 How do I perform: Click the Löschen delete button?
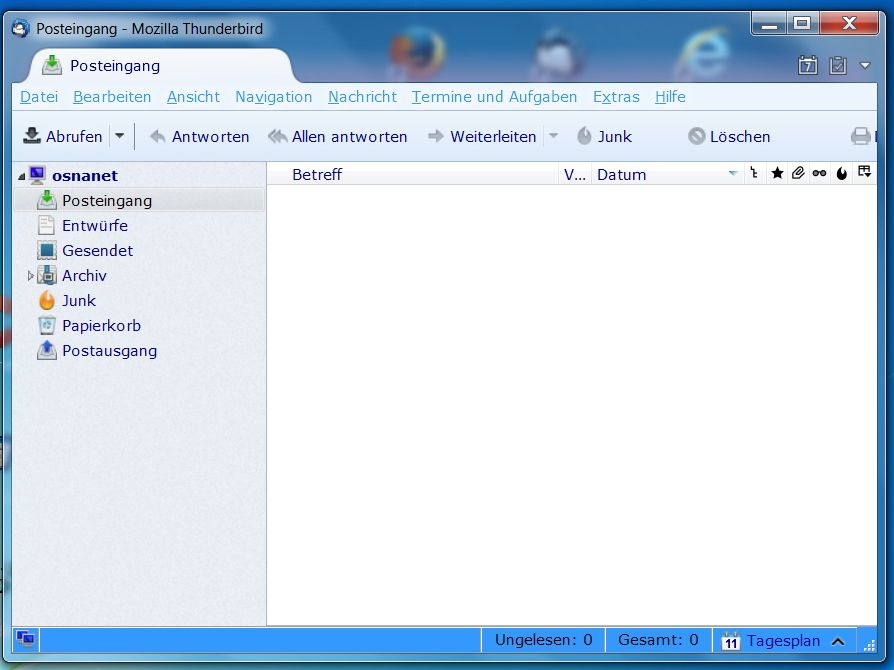[x=729, y=137]
